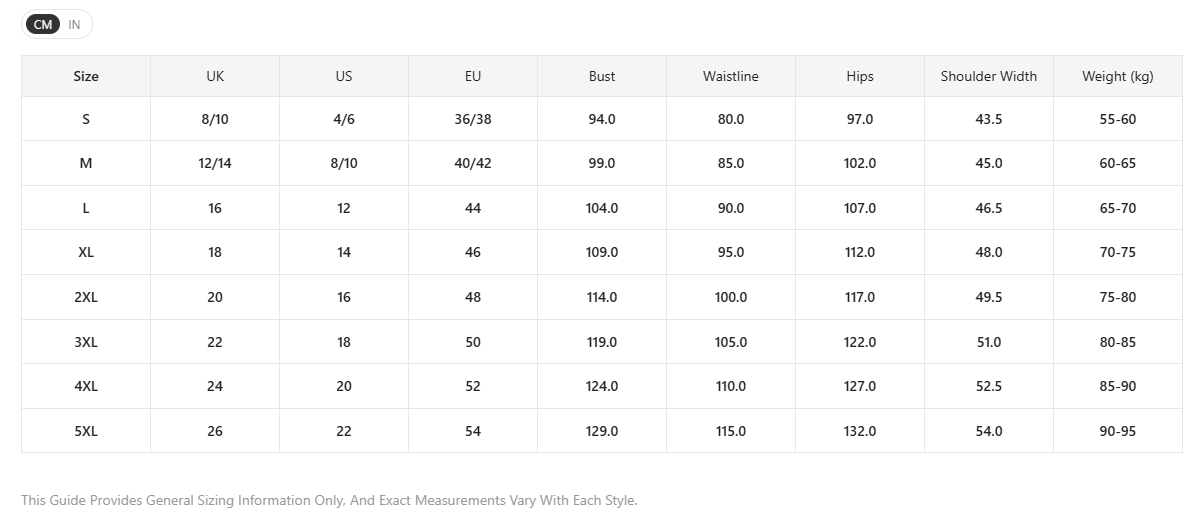Select the 5XL size row label
The width and height of the screenshot is (1196, 527).
click(86, 431)
